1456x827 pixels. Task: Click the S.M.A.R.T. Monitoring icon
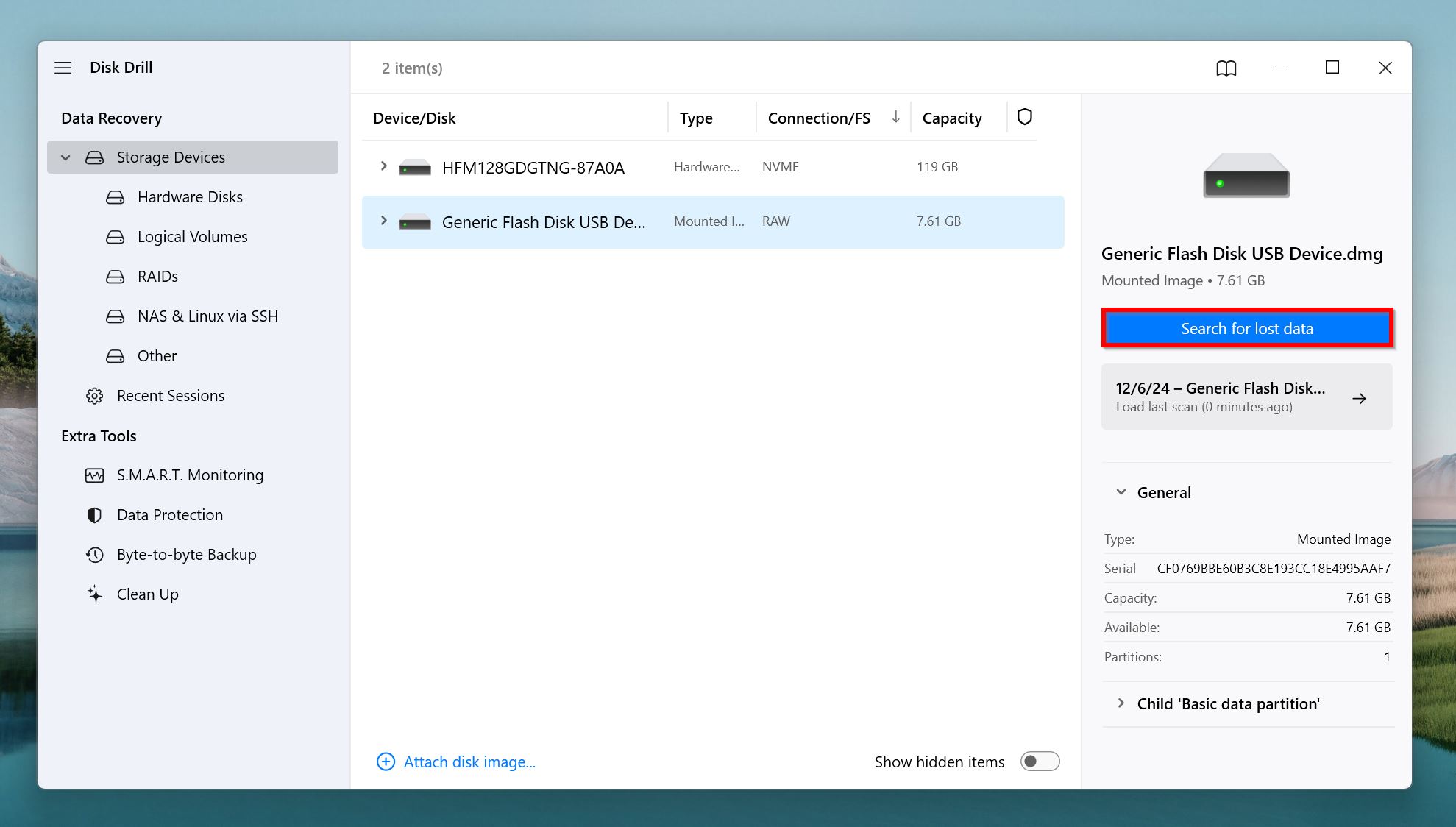pyautogui.click(x=96, y=474)
